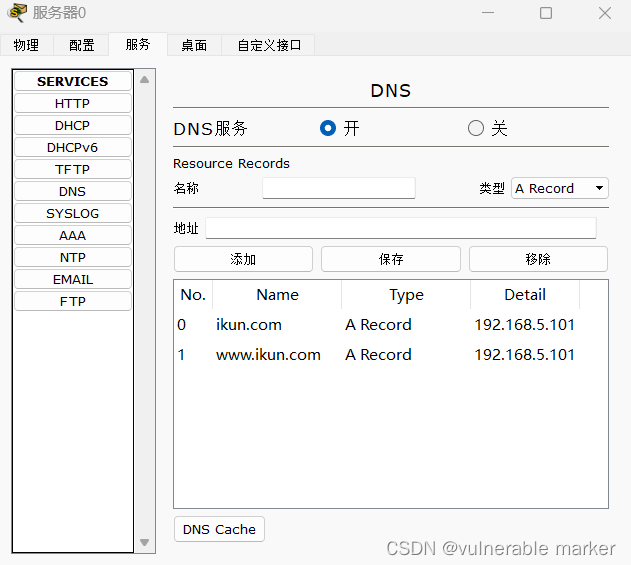
Task: Click the Type column header
Action: click(406, 295)
